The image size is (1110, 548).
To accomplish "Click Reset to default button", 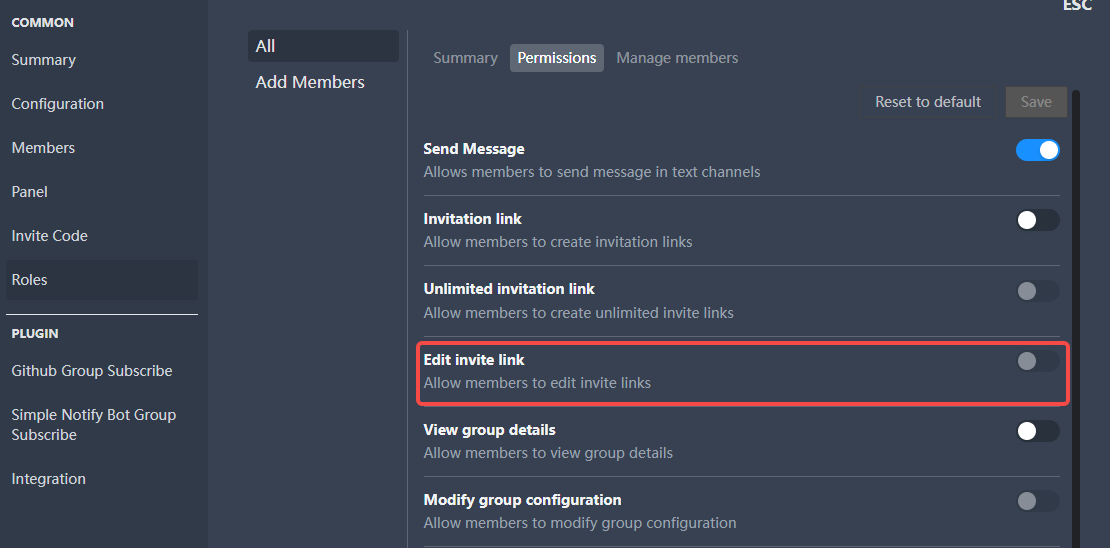I will 927,102.
